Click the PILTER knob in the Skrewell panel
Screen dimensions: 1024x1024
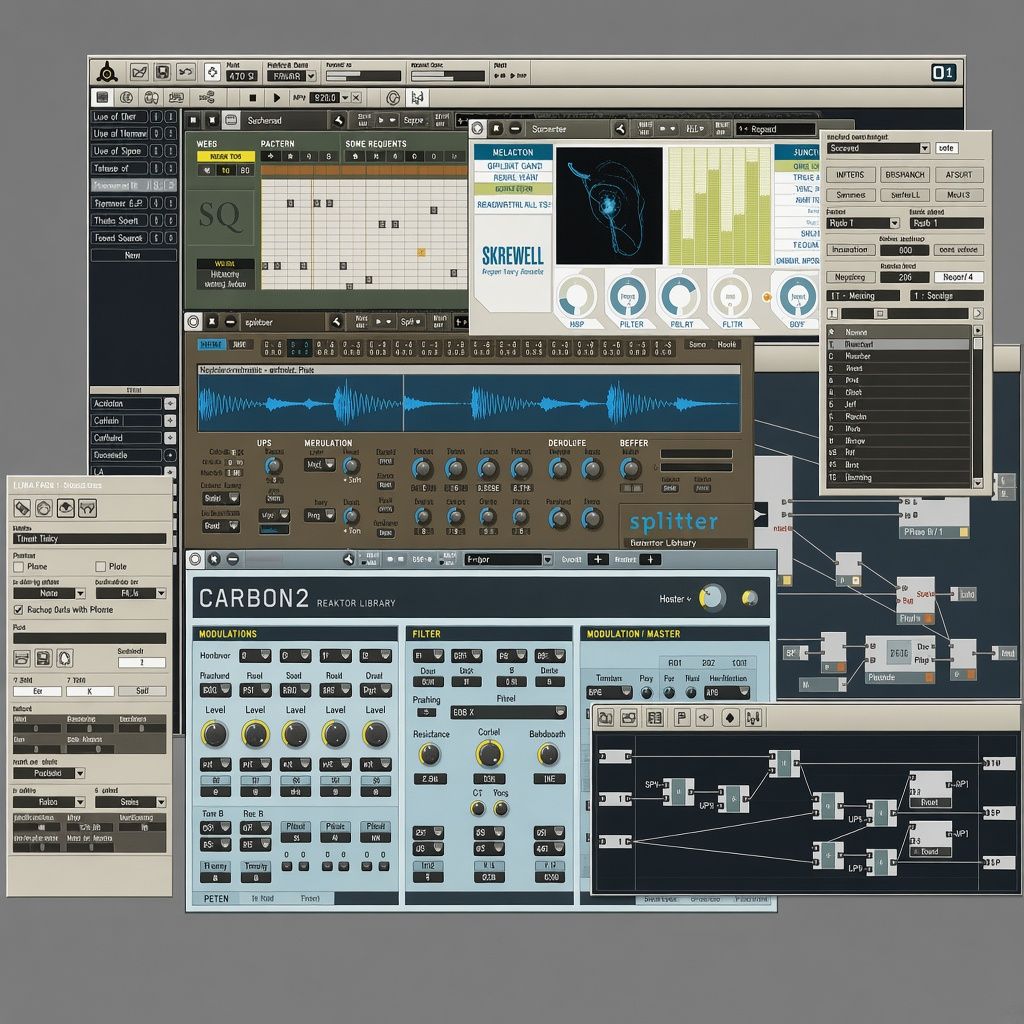(628, 296)
